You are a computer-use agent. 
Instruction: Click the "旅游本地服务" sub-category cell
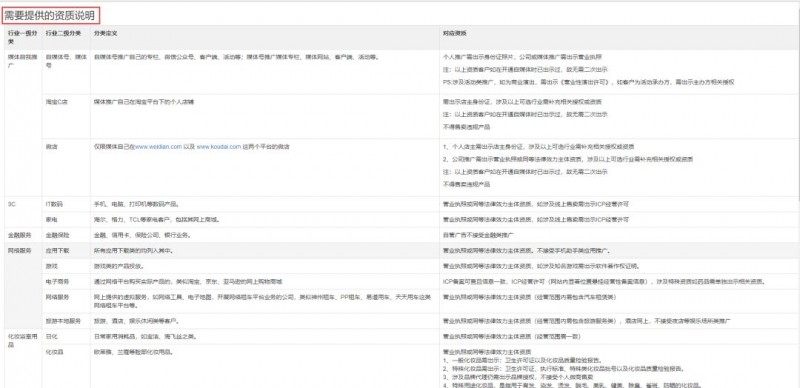[x=66, y=321]
